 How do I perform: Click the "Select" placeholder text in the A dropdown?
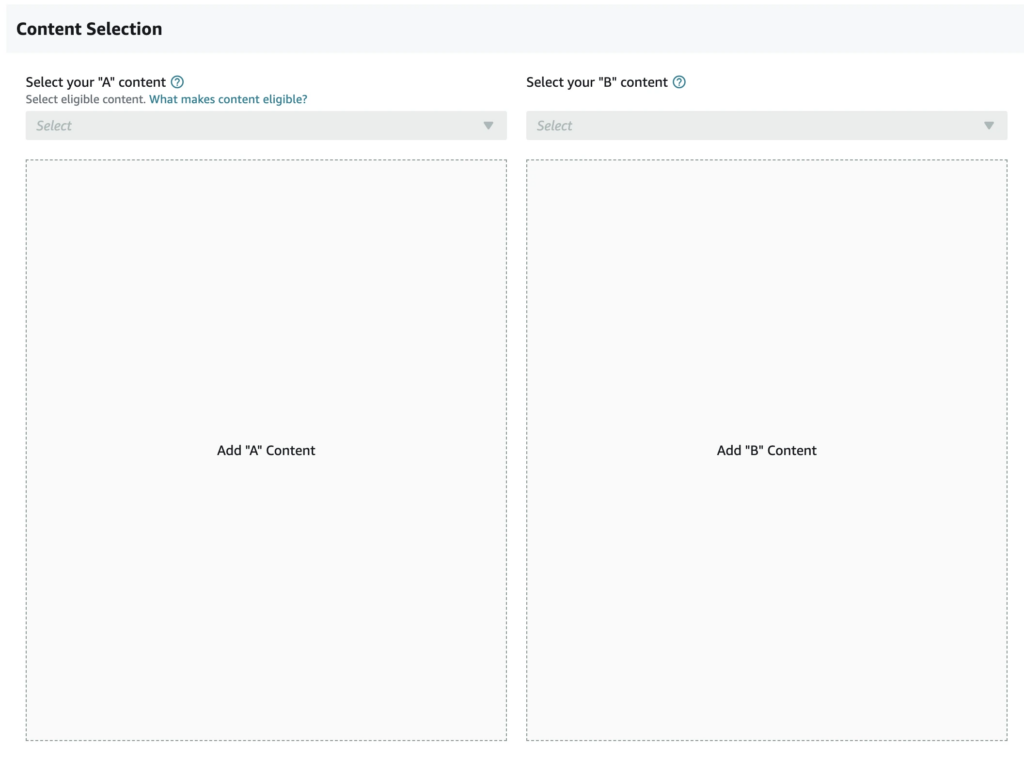pos(54,126)
